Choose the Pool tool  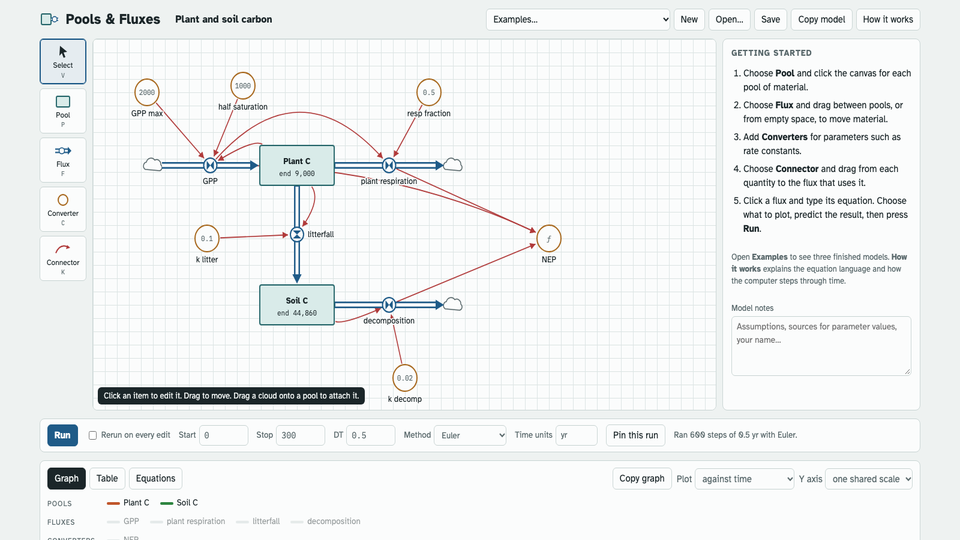(63, 111)
